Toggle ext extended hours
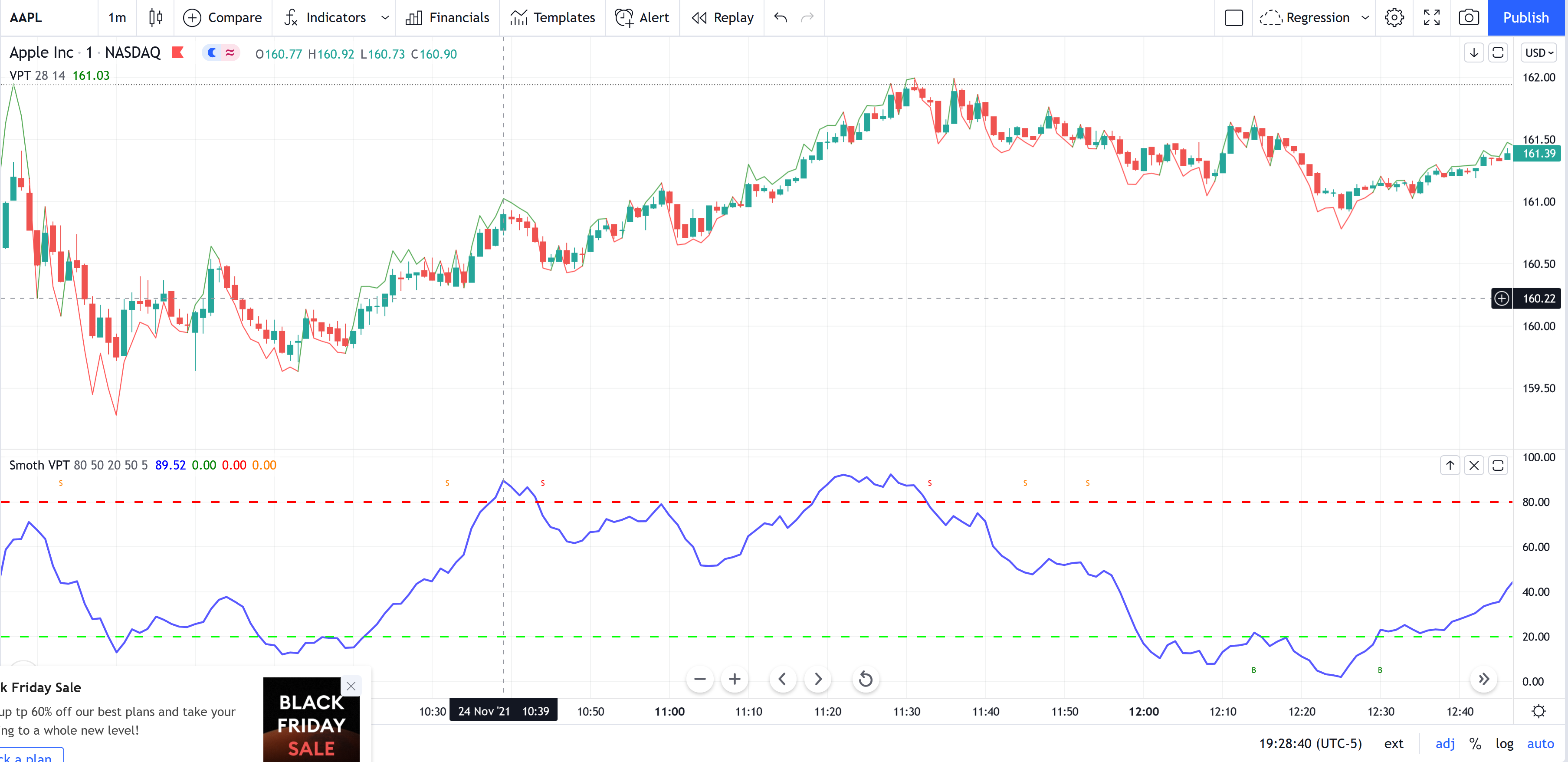The height and width of the screenshot is (762, 1568). (x=1393, y=743)
